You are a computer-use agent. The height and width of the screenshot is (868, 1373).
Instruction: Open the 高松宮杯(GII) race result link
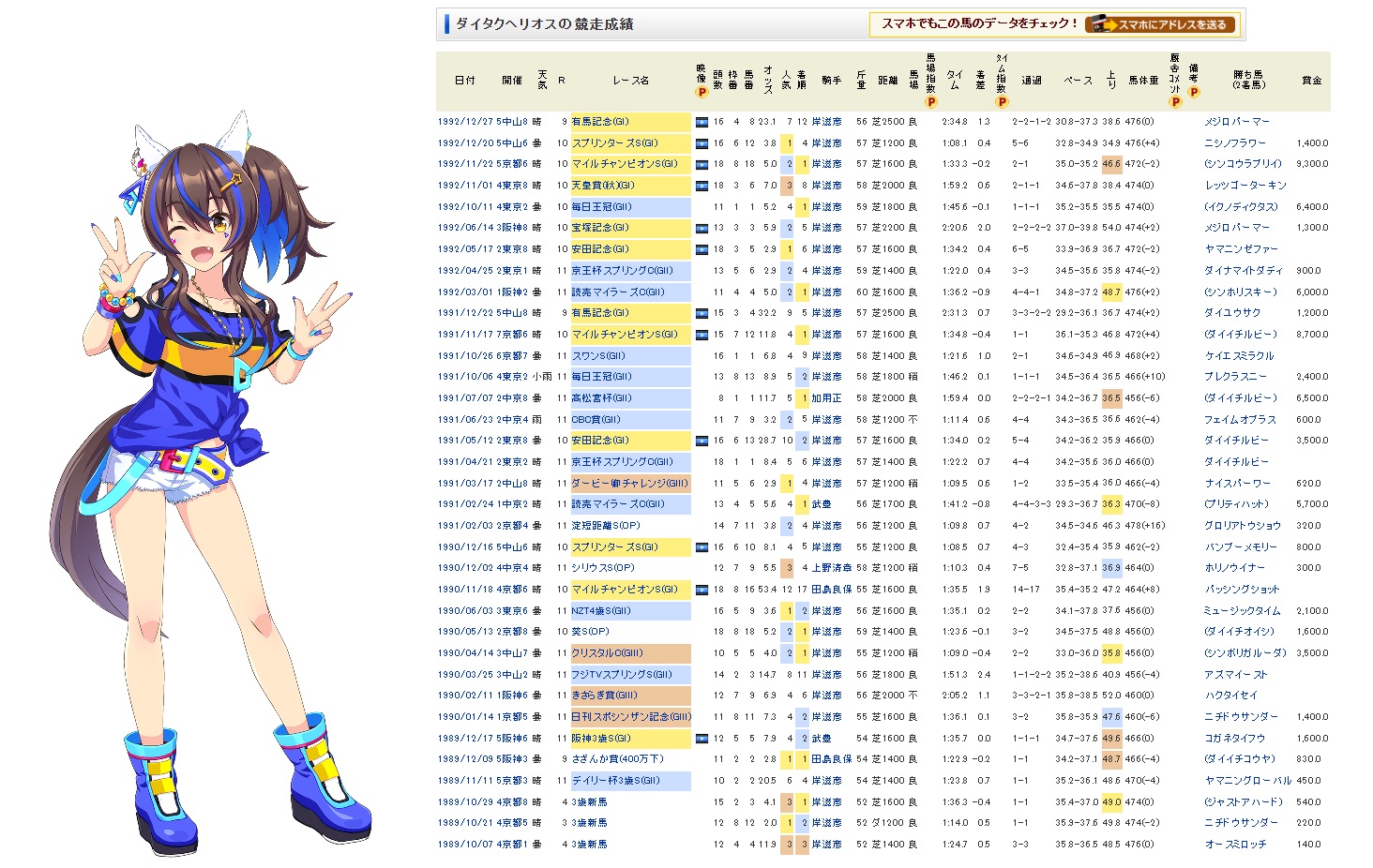pyautogui.click(x=601, y=398)
